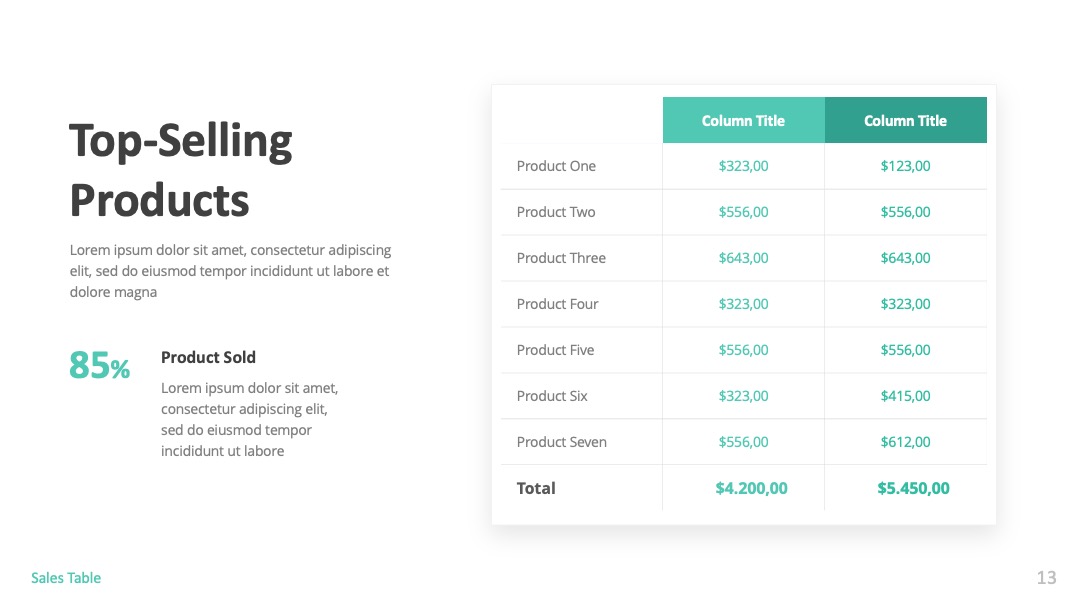Select the Product Six row label

point(552,396)
